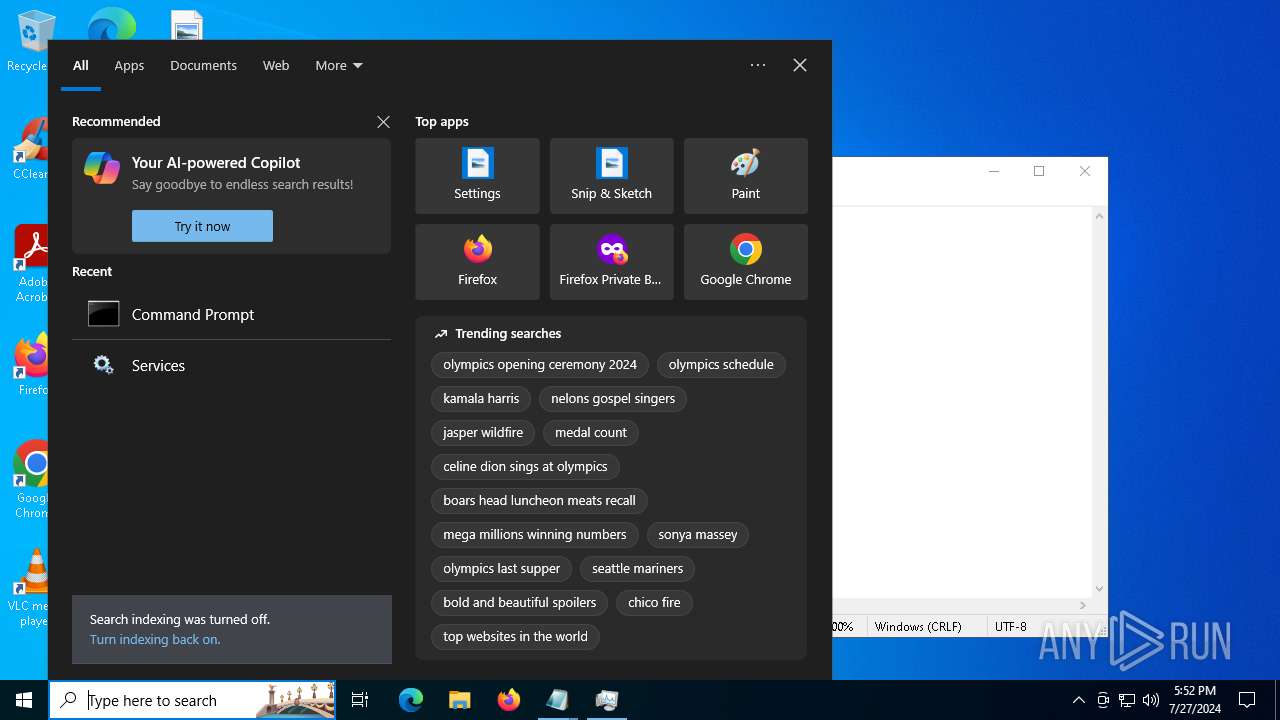Launch Firefox tile in Top apps
The width and height of the screenshot is (1280, 720).
tap(477, 262)
